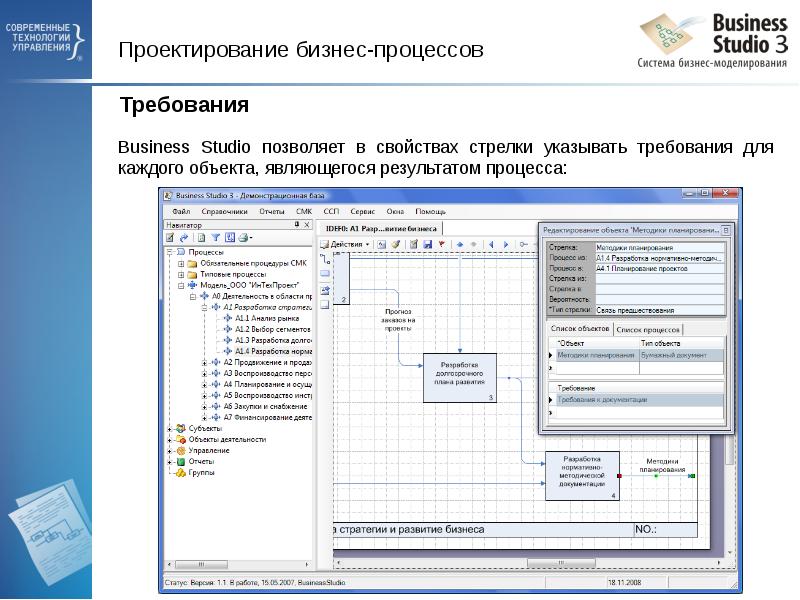Open the СМК menu
This screenshot has height=600, width=800.
(x=304, y=211)
